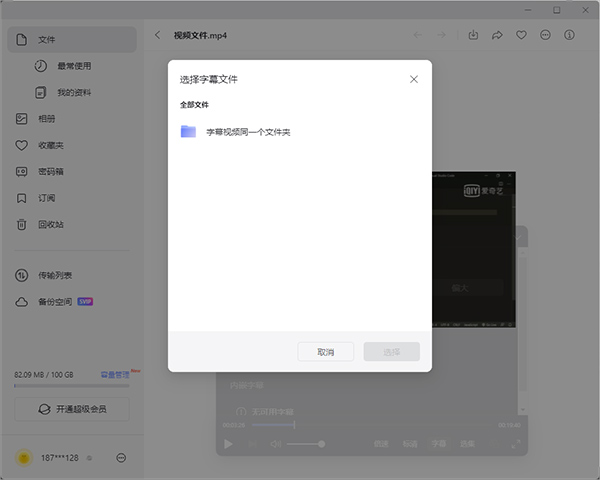
Task: Close the 选择字幕文件 dialog
Action: 413,78
